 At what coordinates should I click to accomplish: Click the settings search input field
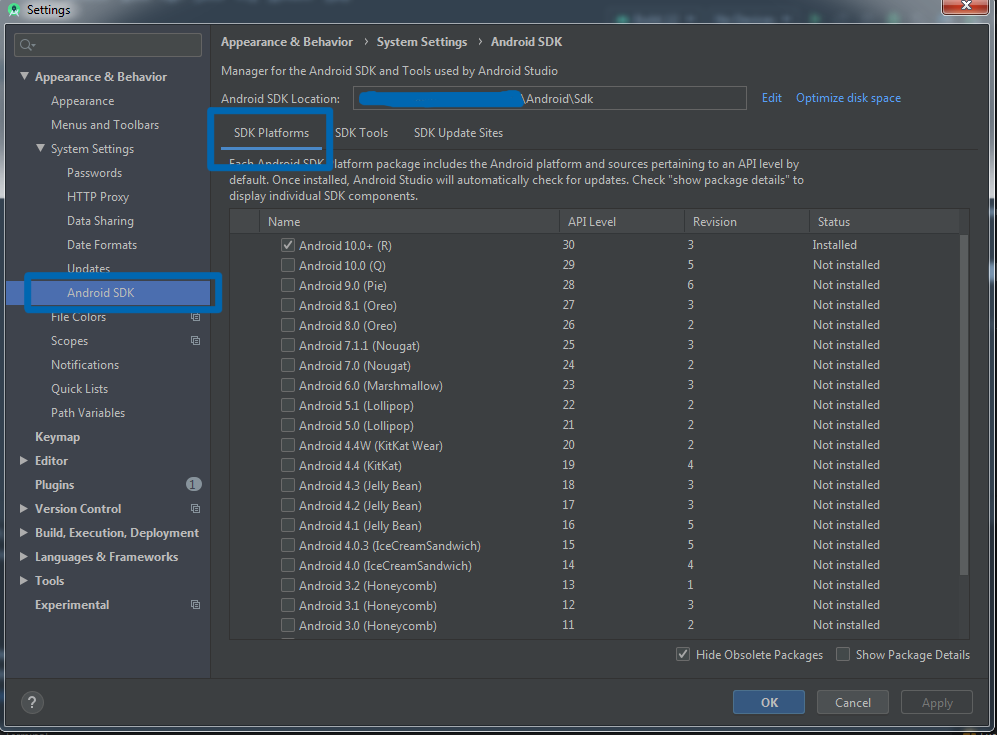point(108,45)
